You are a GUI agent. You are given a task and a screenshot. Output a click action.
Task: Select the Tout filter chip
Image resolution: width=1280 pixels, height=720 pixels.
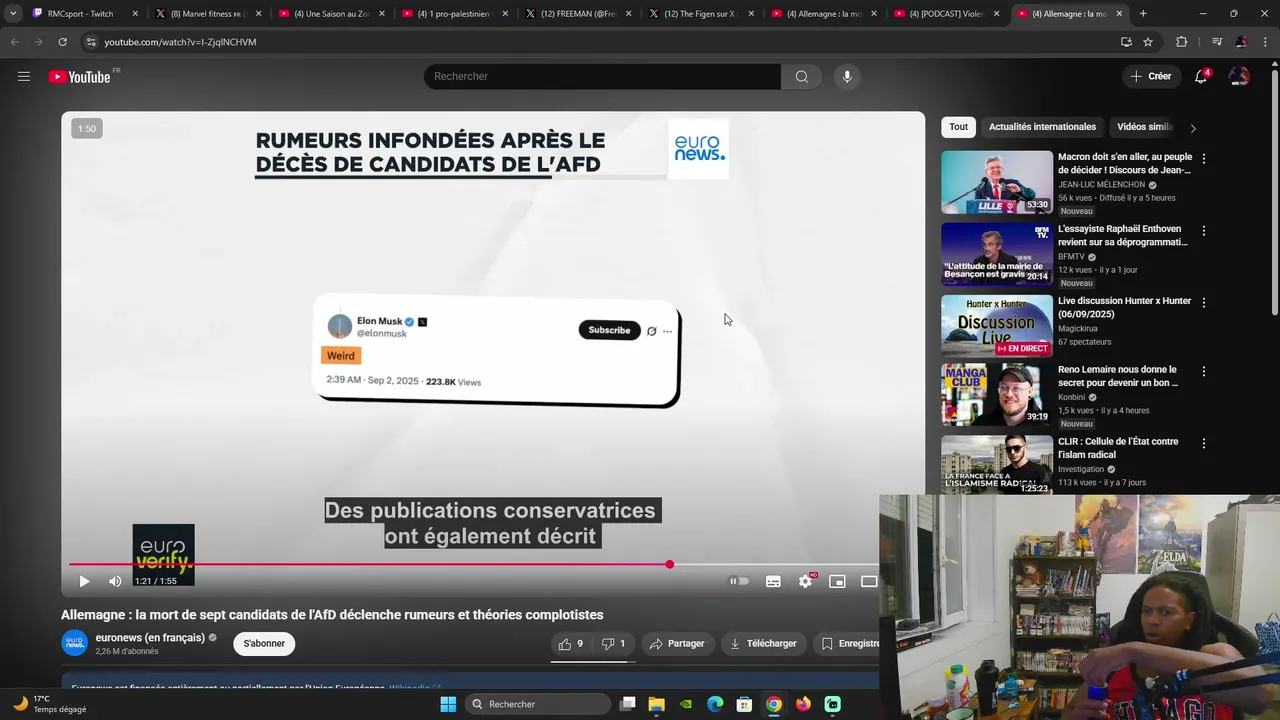pyautogui.click(x=958, y=127)
